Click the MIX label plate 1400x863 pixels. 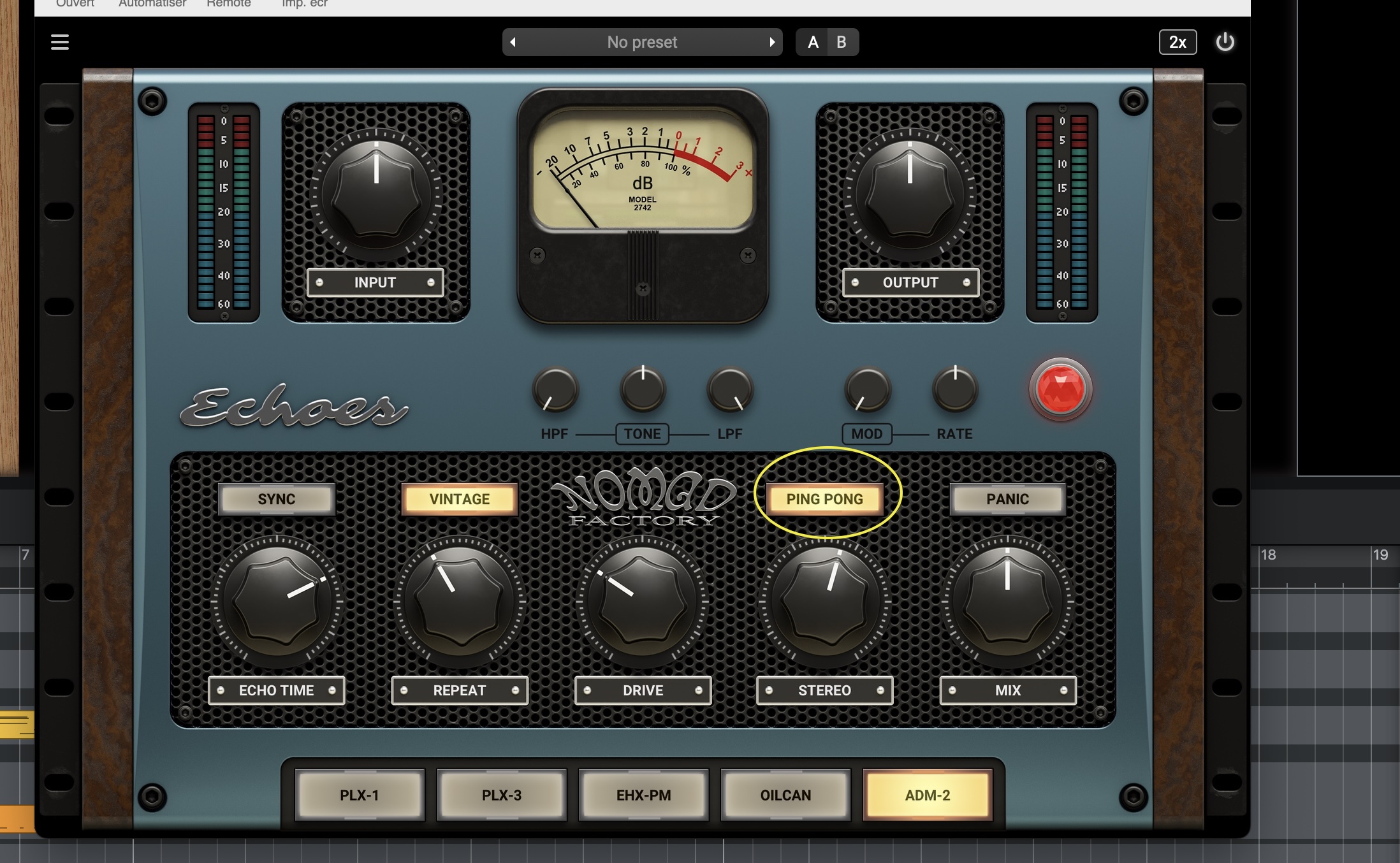click(x=1008, y=690)
